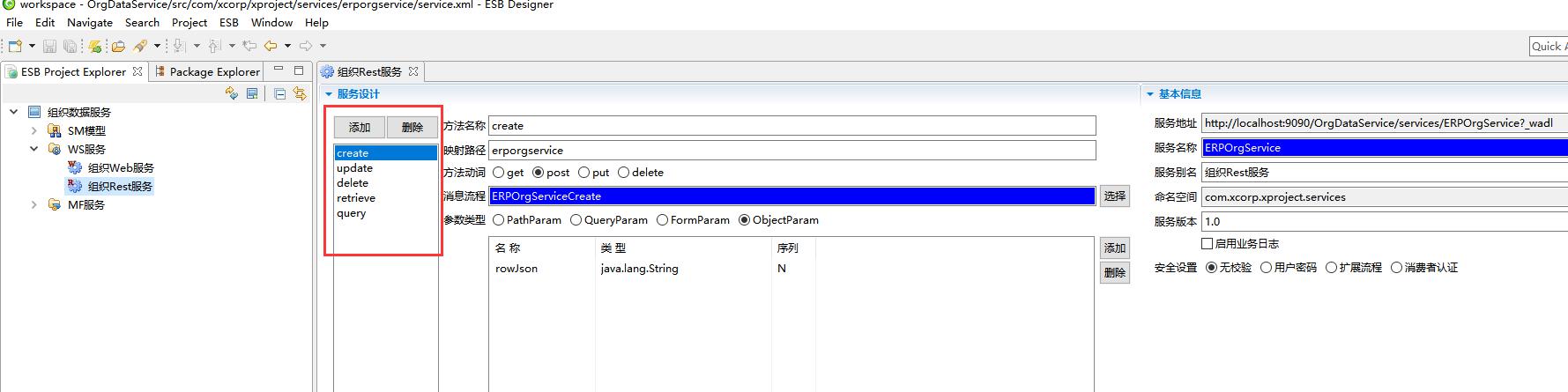Close the 组织Rest服务 editor tab
1568x392 pixels.
tap(412, 71)
